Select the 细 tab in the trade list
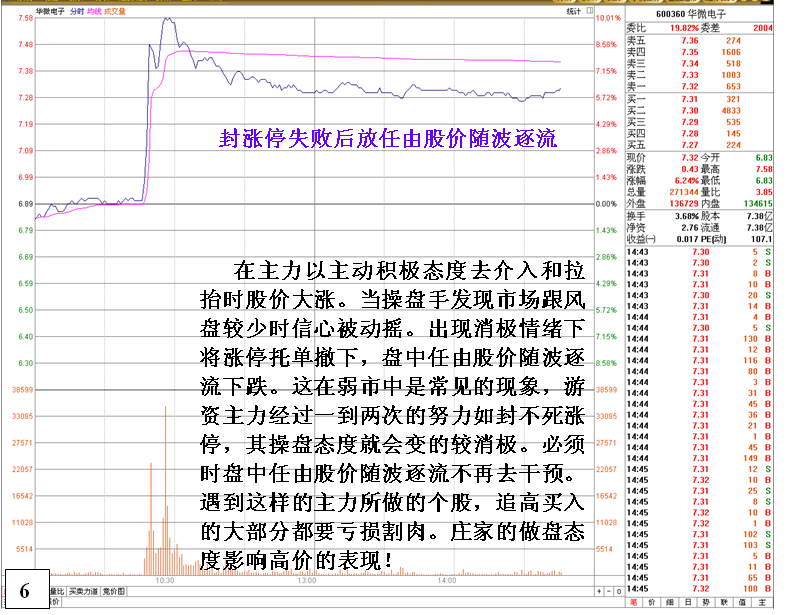Viewport: 801px width, 615px height. pos(670,602)
